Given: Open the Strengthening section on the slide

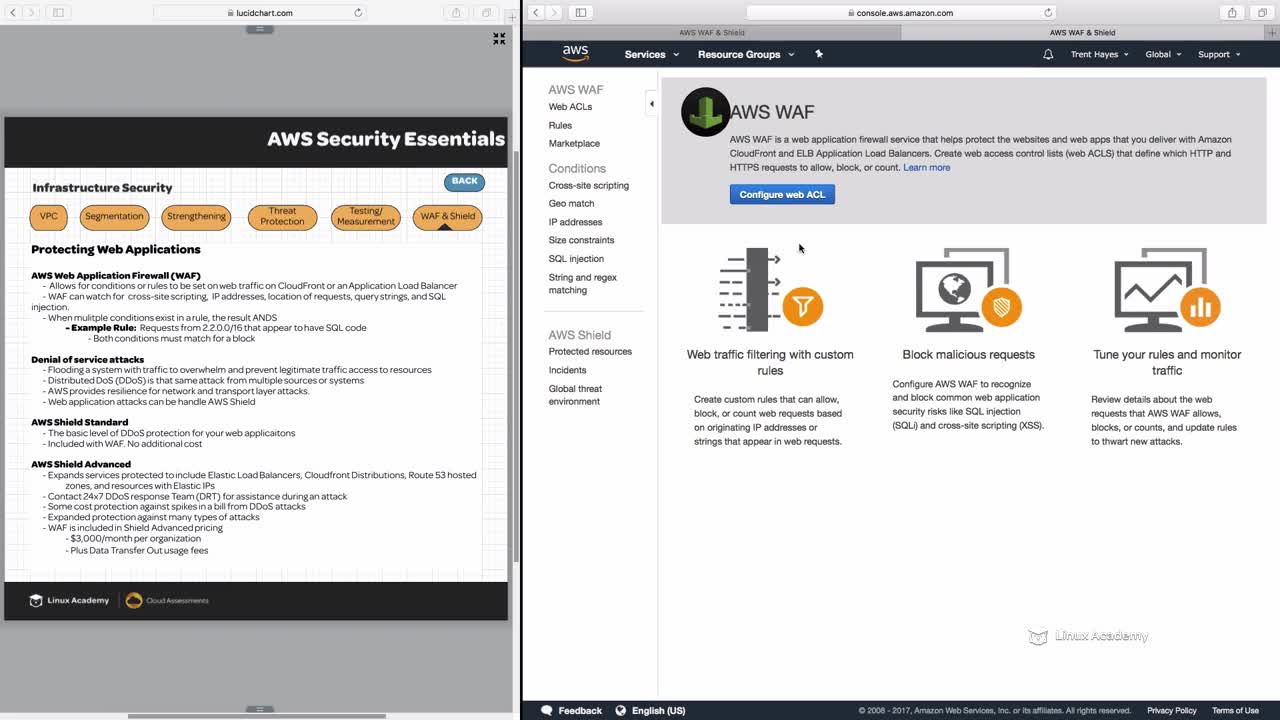Looking at the screenshot, I should tap(196, 216).
